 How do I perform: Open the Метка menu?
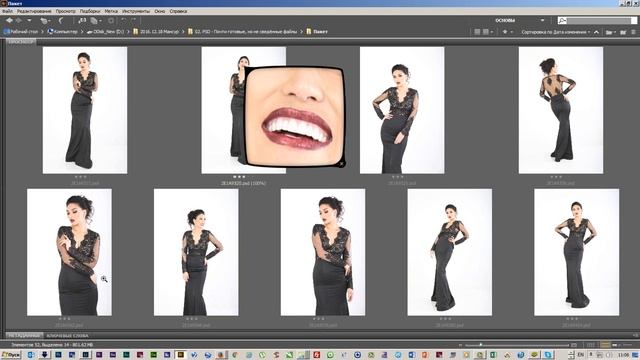111,11
